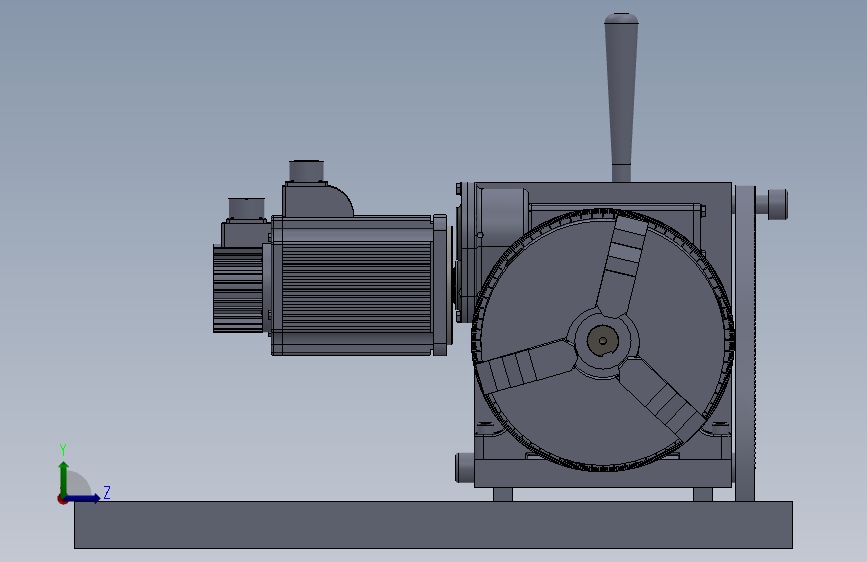Click the red origin ball of the triad

[62, 499]
